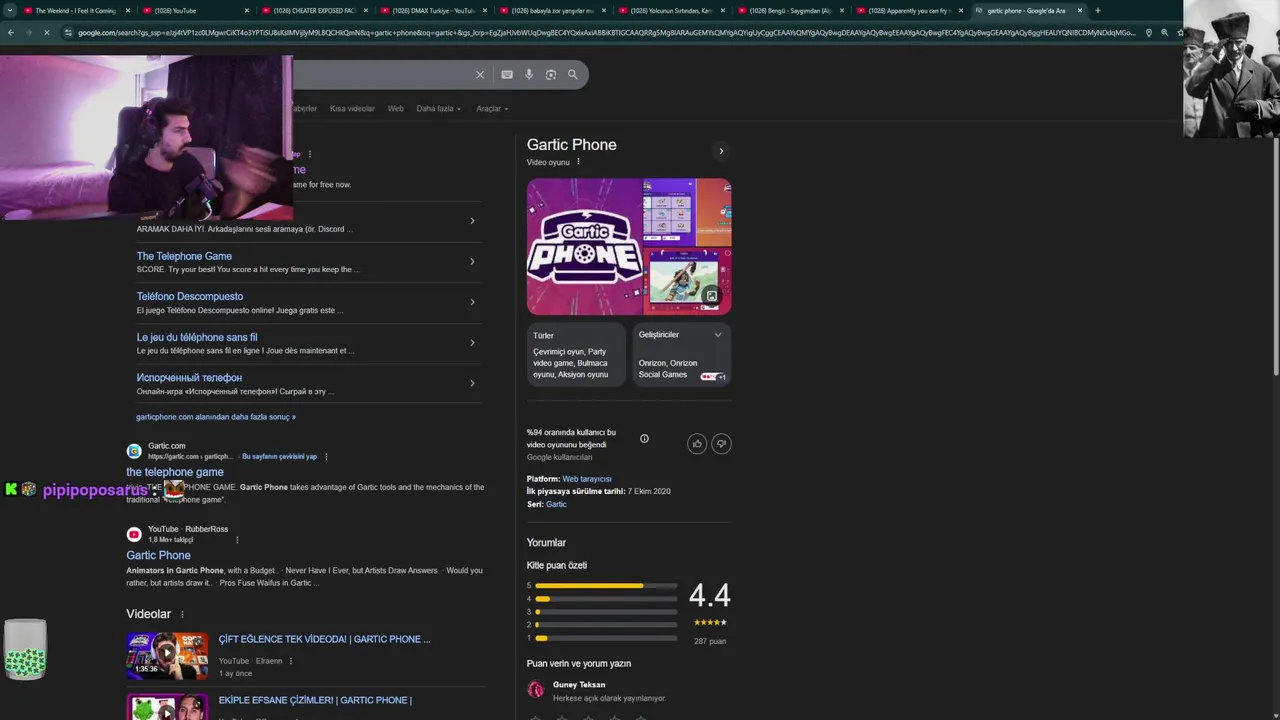
Task: Click the browser address bar URL
Action: coord(606,33)
